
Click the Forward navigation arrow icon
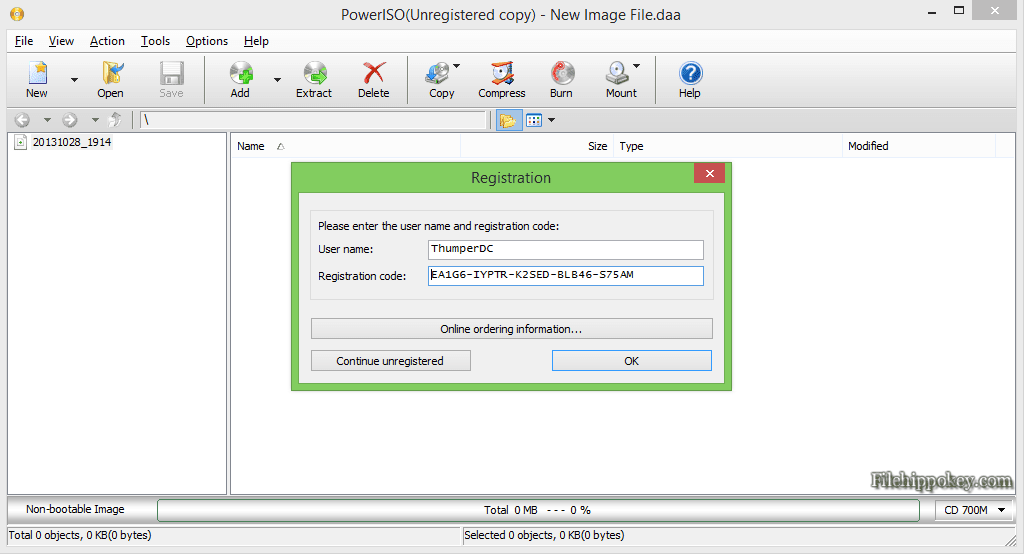(x=70, y=120)
